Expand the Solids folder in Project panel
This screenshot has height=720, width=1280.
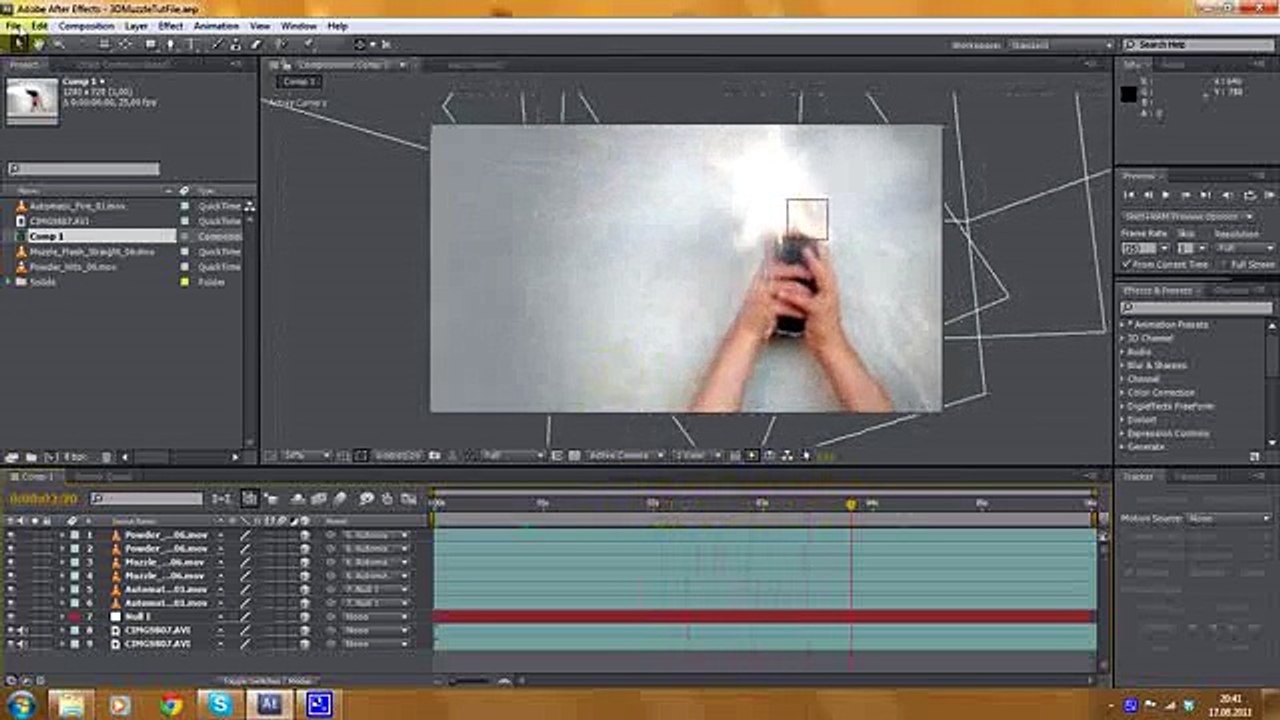(10, 282)
